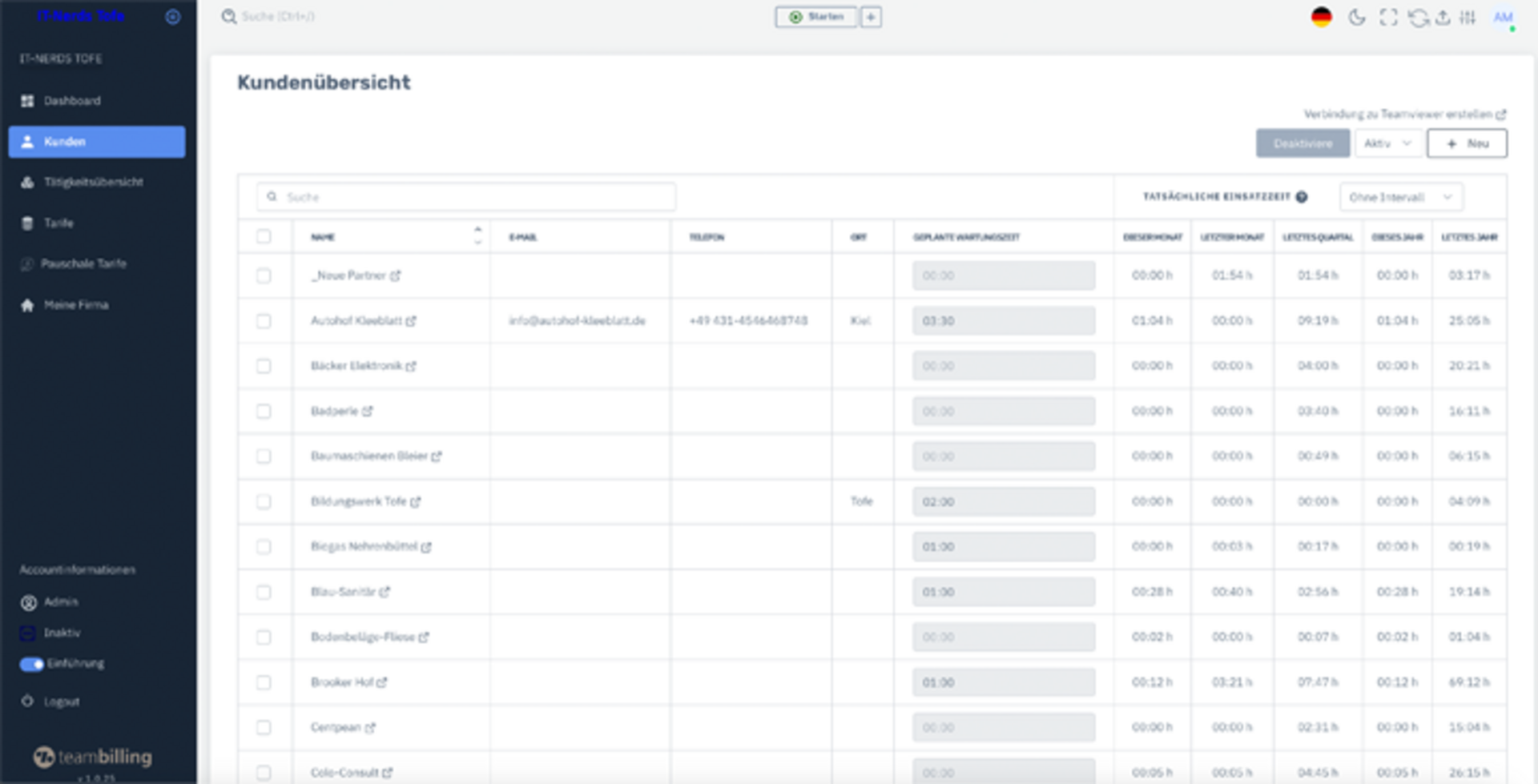Screen dimensions: 1538x784
Task: Go to Pauschale Tarife in sidebar
Action: pos(84,263)
